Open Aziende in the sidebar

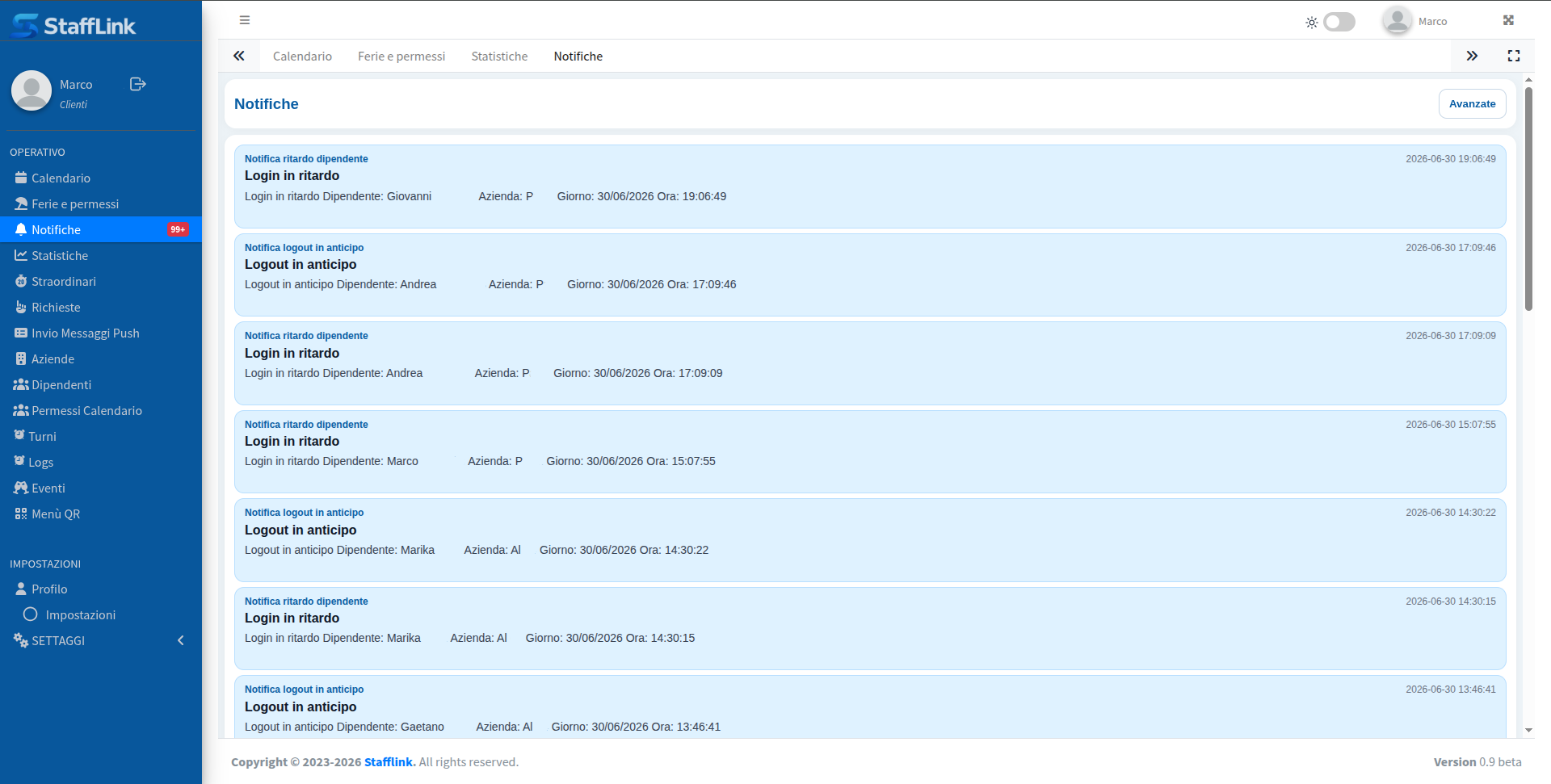(x=101, y=358)
